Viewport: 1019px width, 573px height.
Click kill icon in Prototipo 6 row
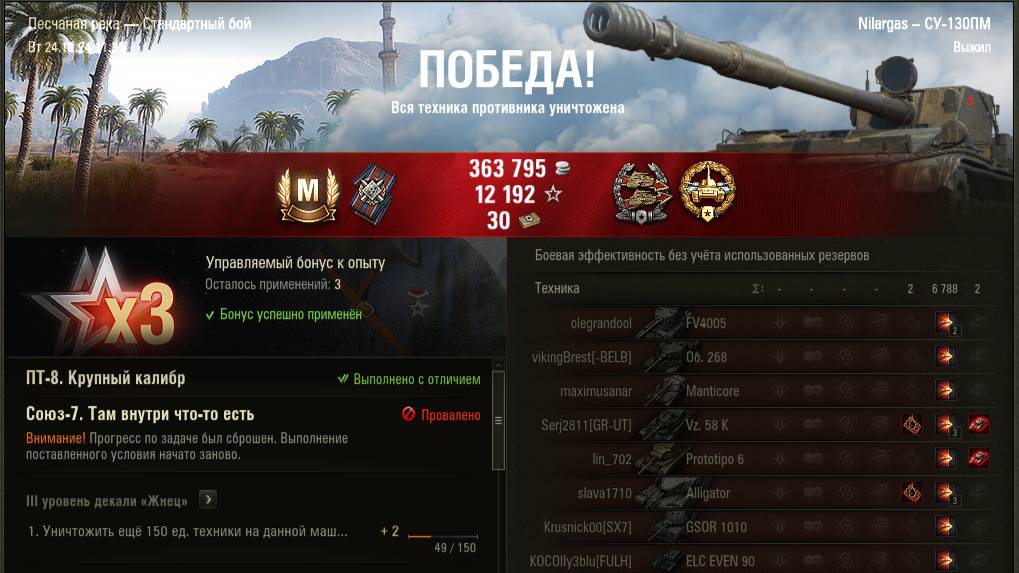pos(978,459)
